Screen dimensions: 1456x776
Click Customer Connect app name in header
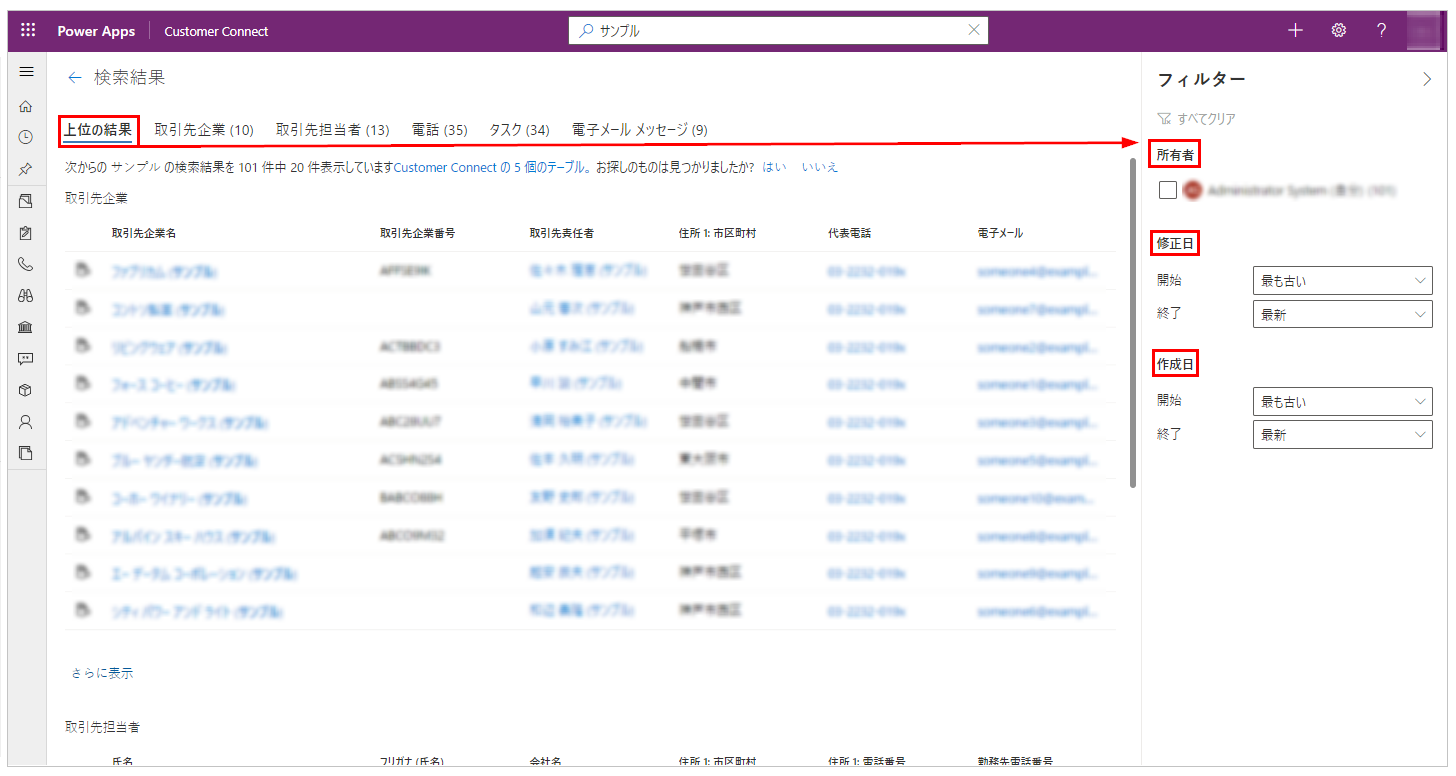point(216,31)
